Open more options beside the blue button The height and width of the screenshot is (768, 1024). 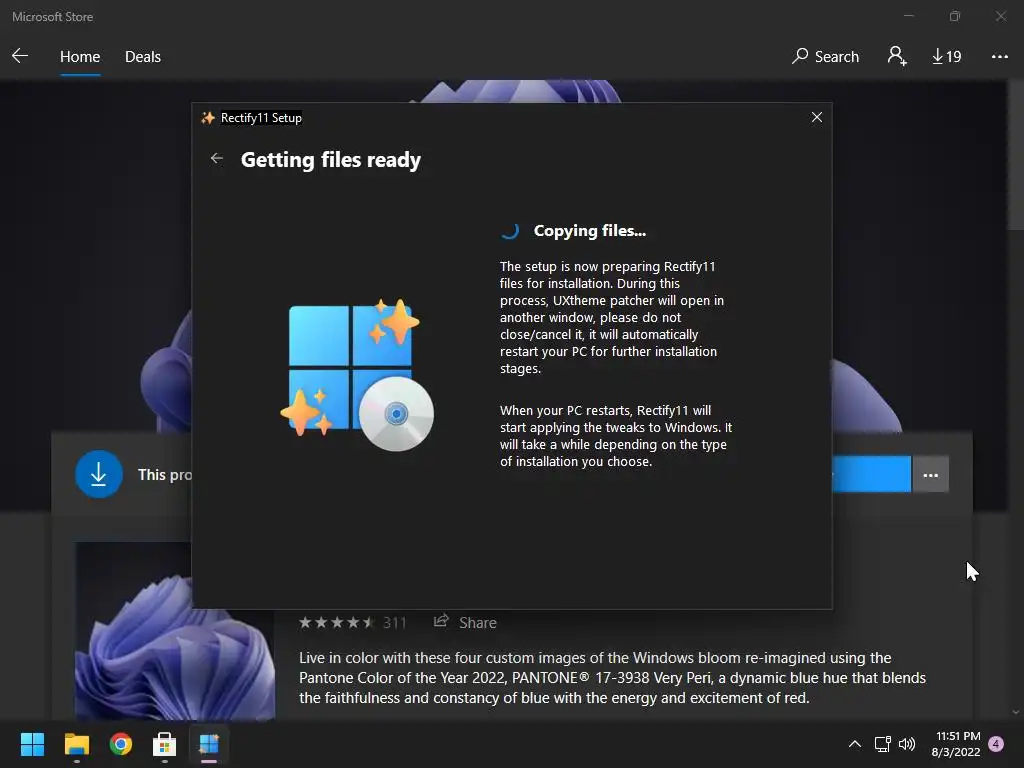pyautogui.click(x=931, y=475)
